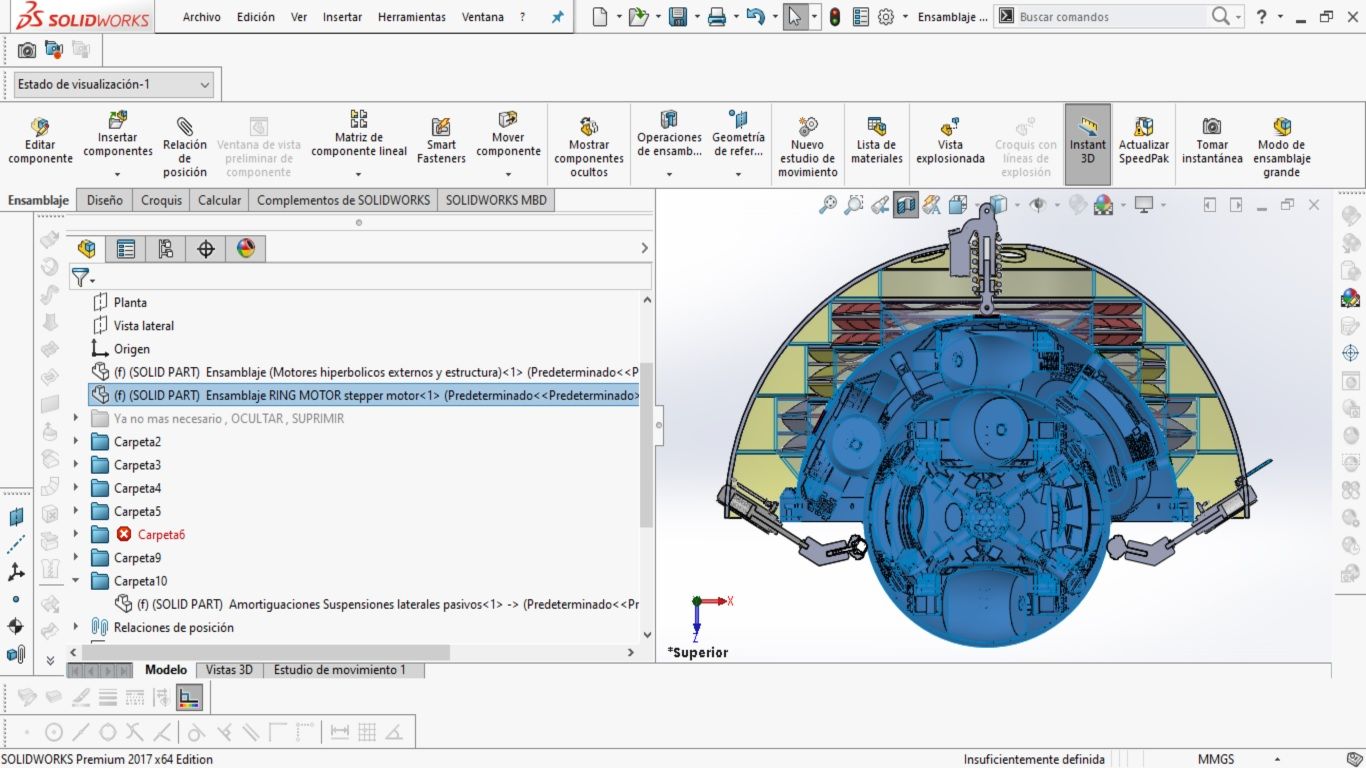This screenshot has width=1366, height=768.
Task: Open Estudio de movimiento 1 tab
Action: (340, 670)
